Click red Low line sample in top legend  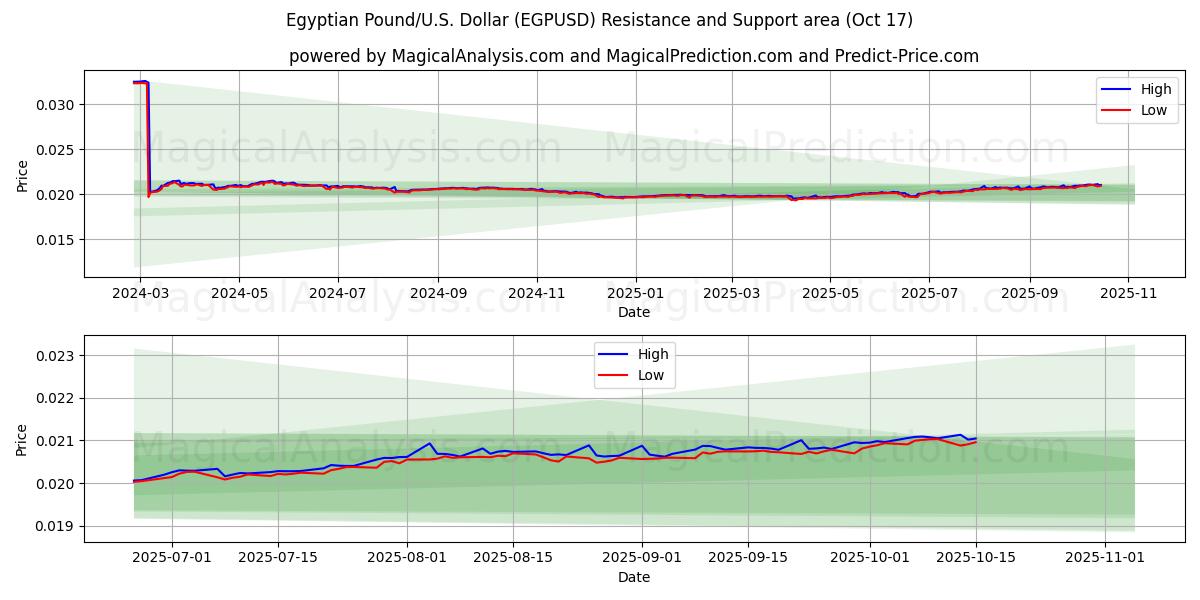pos(1116,111)
